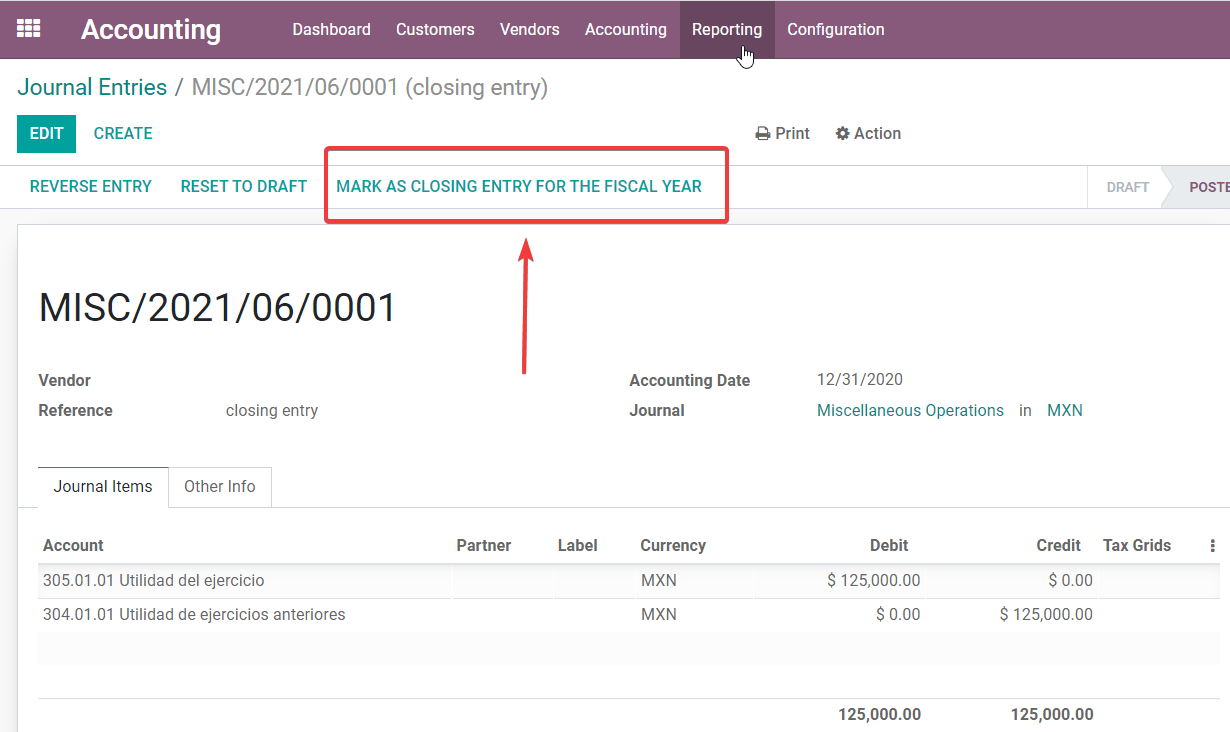
Task: Click the Print printer icon
Action: point(763,134)
